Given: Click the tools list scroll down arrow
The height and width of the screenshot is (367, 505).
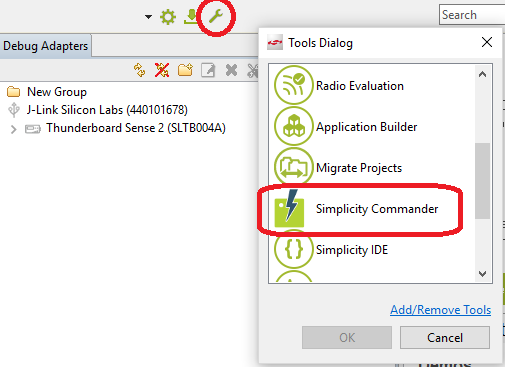Looking at the screenshot, I should pos(482,274).
